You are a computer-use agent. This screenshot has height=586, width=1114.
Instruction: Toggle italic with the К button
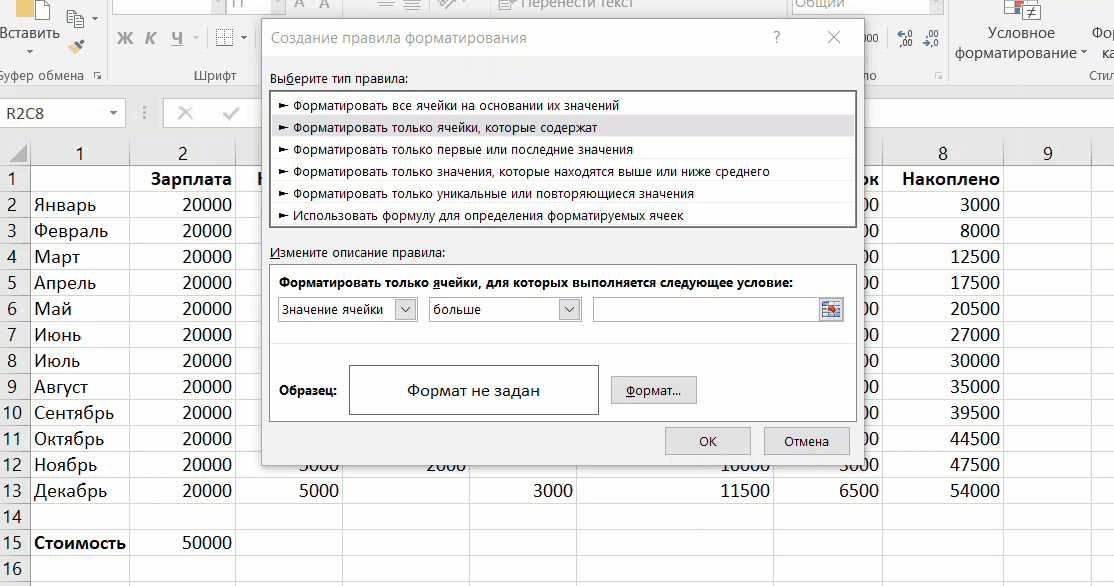[151, 38]
